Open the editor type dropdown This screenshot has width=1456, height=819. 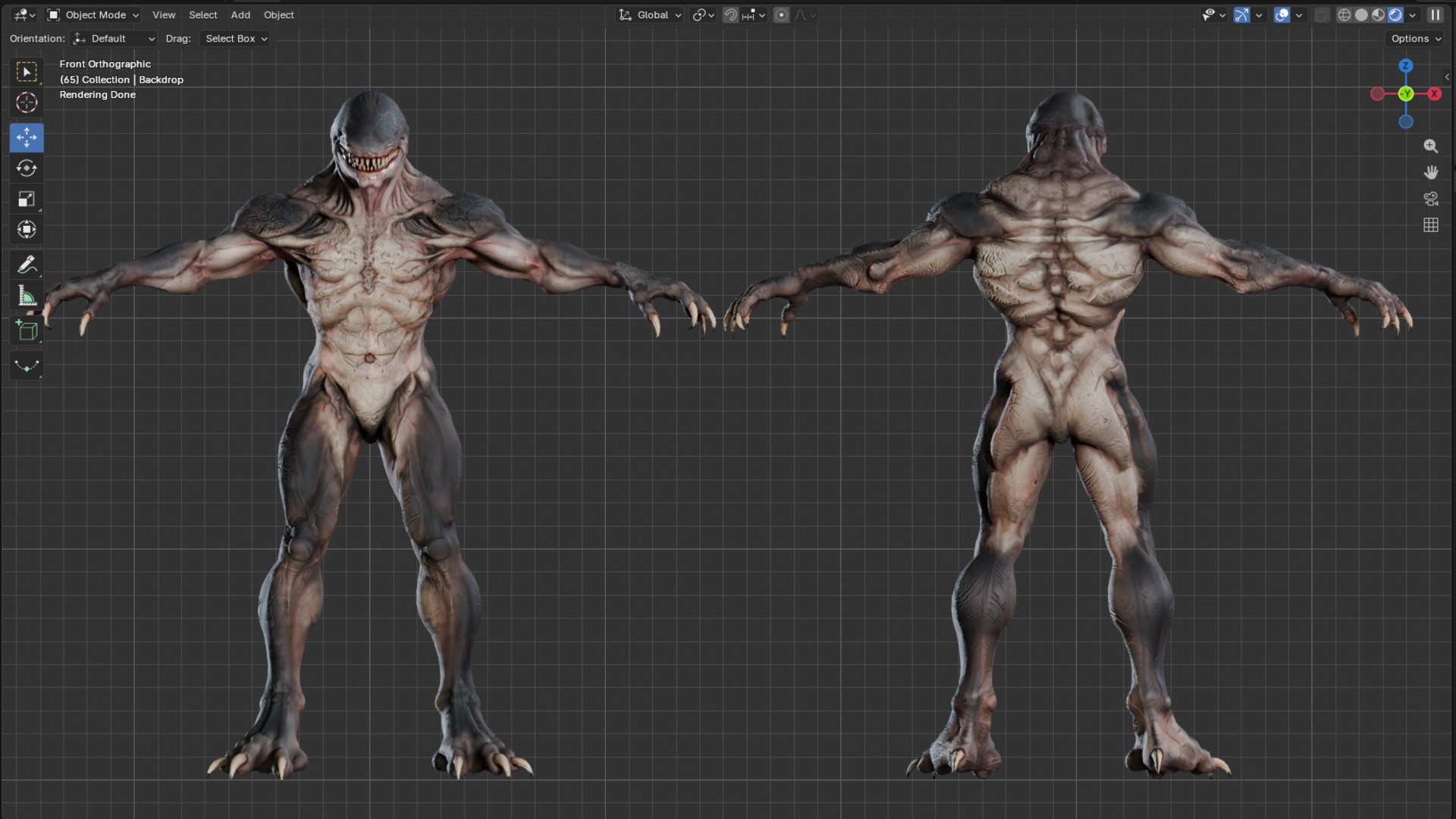[x=24, y=15]
